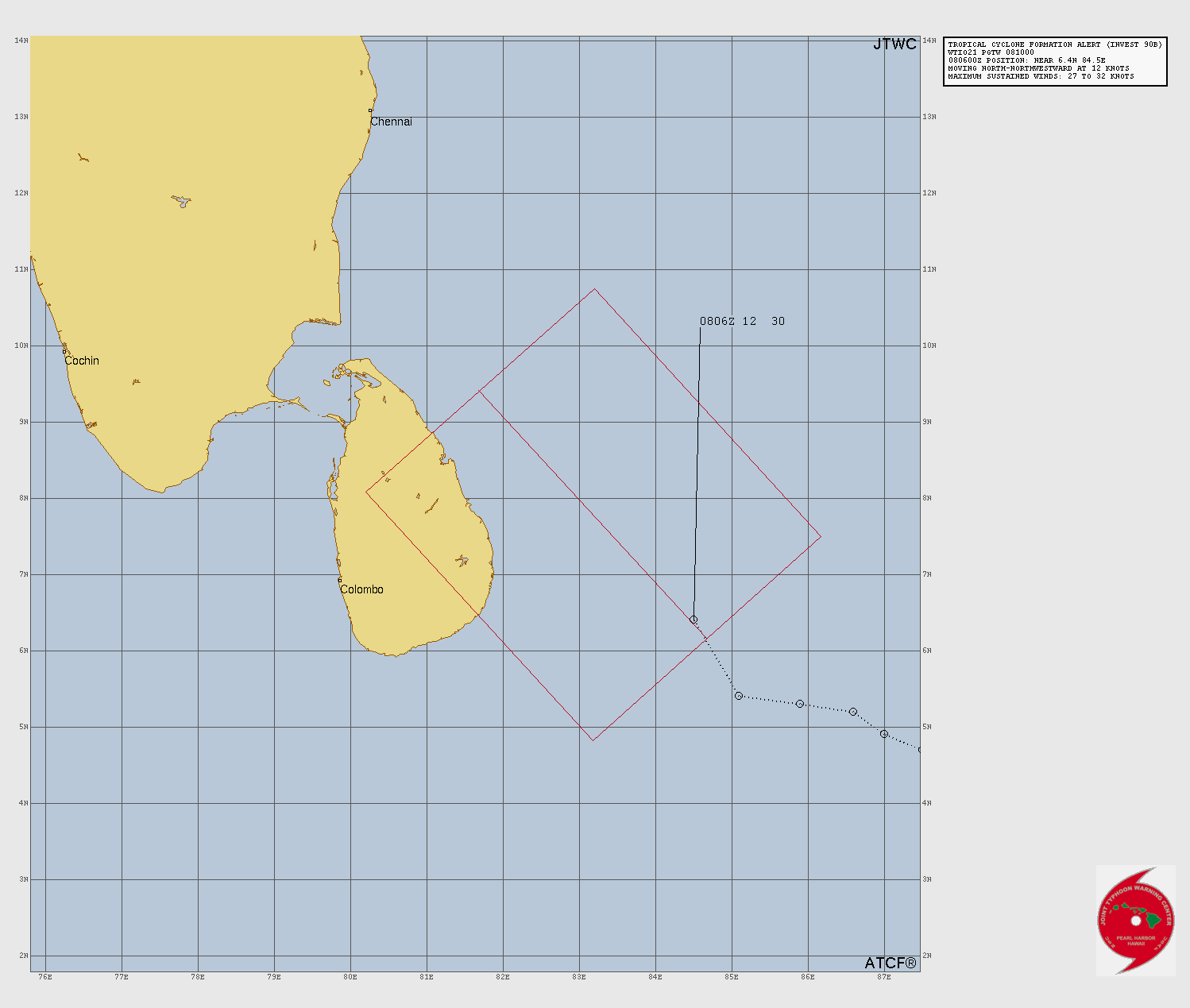
Task: Click the JTWC hurricane logo emblem
Action: tap(1135, 920)
